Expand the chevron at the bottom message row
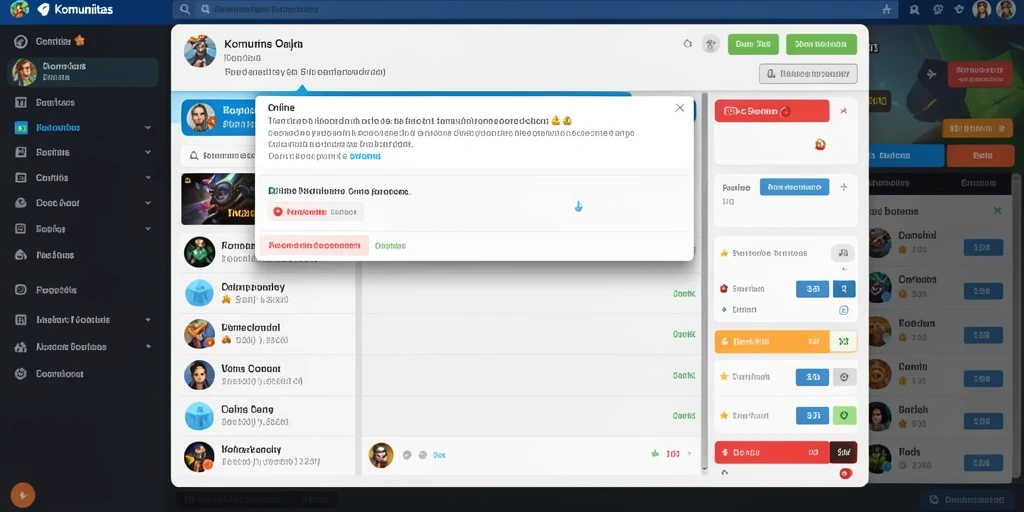 tap(690, 453)
